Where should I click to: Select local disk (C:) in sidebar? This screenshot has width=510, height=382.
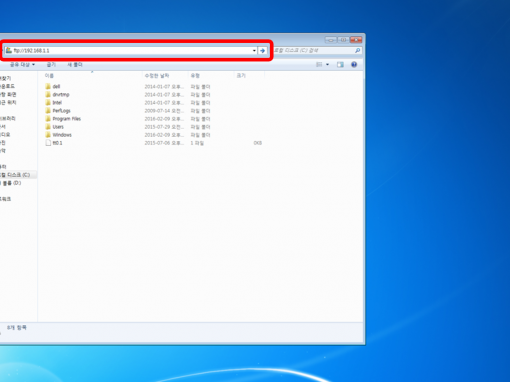click(x=15, y=175)
